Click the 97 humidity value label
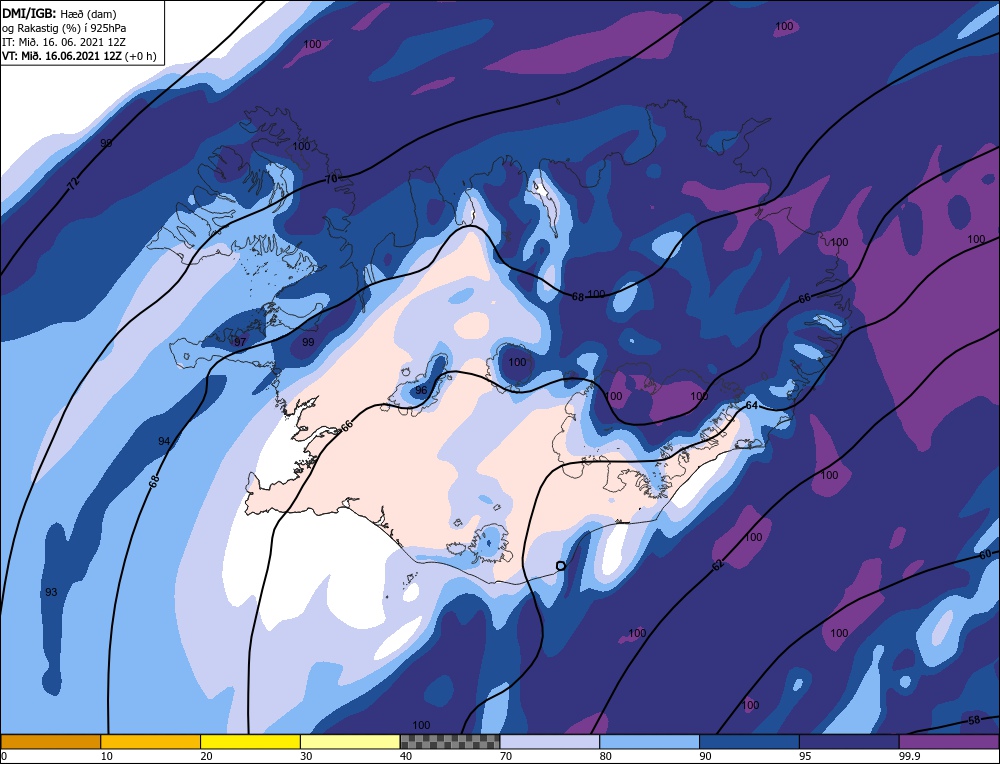 (240, 342)
